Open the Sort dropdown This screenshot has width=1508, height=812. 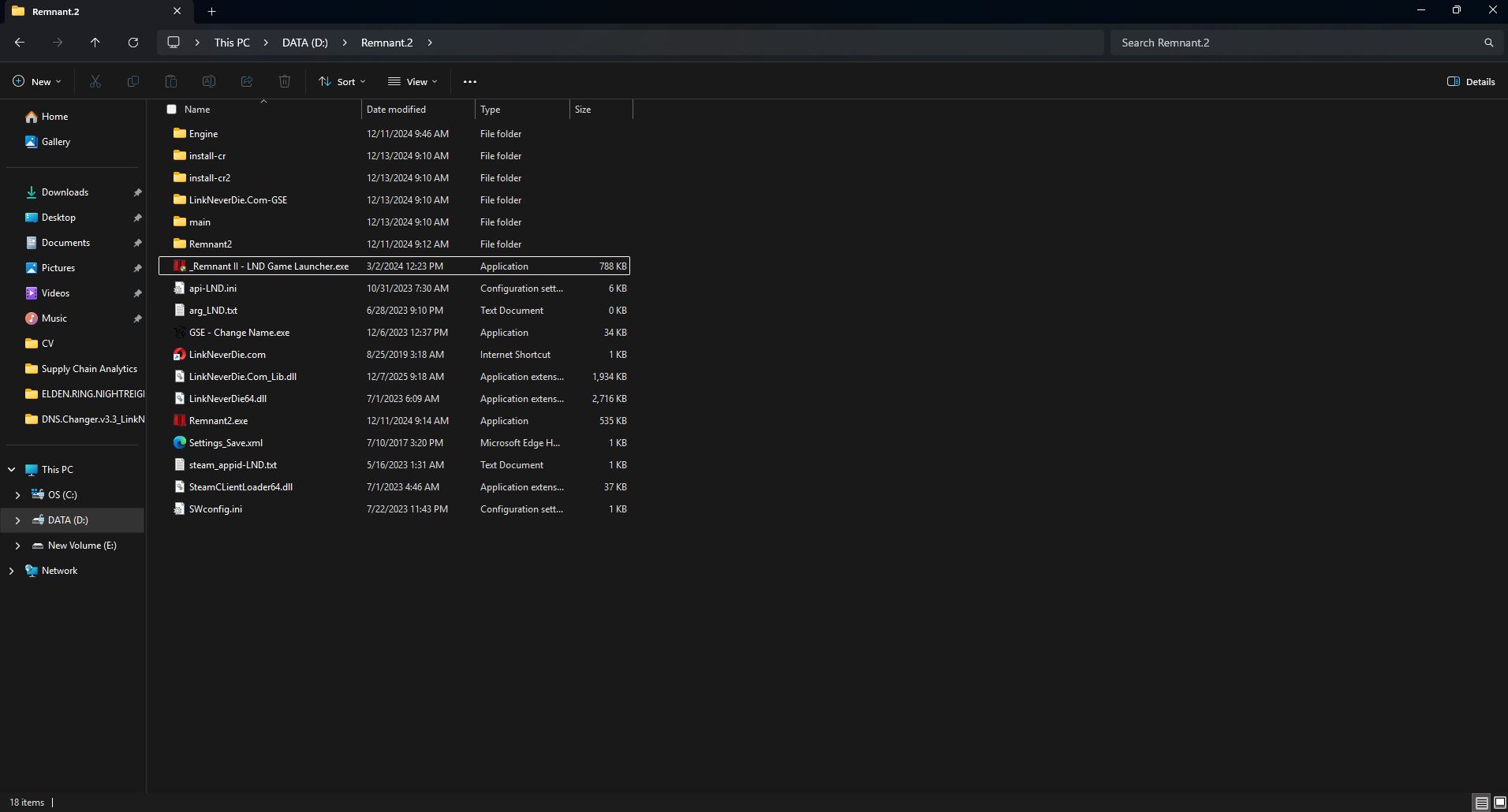click(x=342, y=81)
